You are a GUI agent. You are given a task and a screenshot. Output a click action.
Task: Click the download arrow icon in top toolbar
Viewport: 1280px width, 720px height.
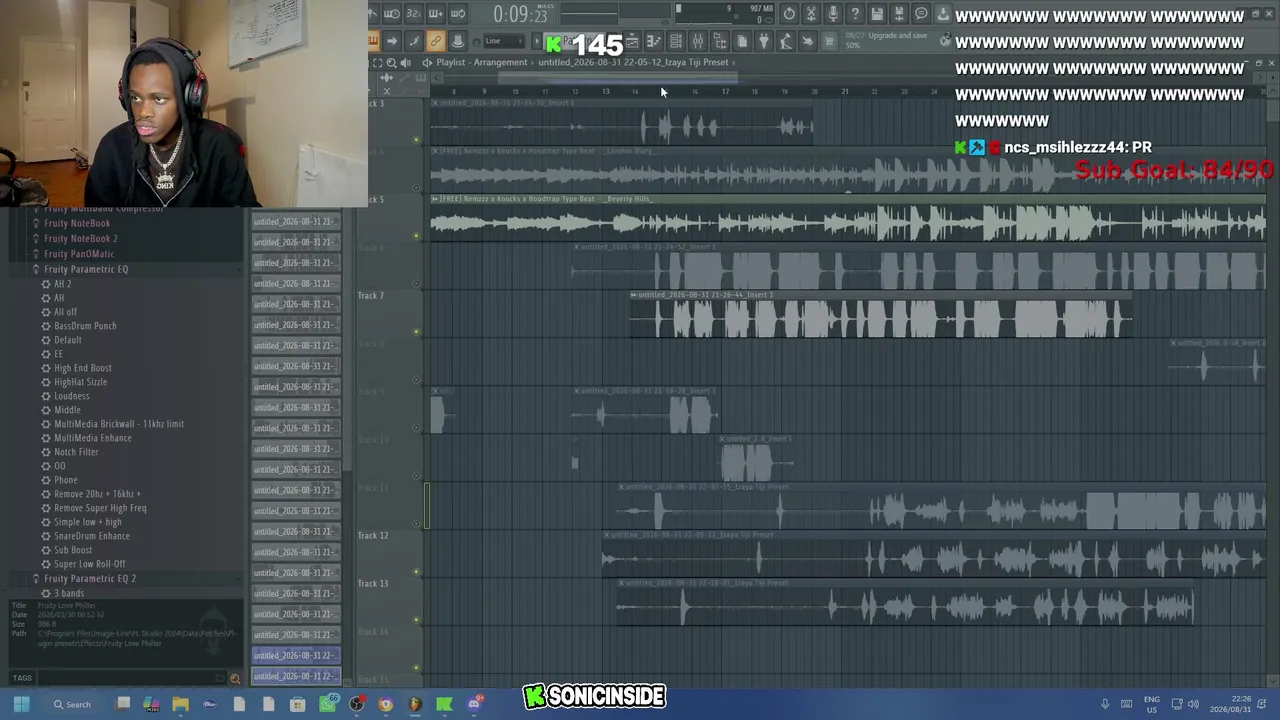point(943,14)
